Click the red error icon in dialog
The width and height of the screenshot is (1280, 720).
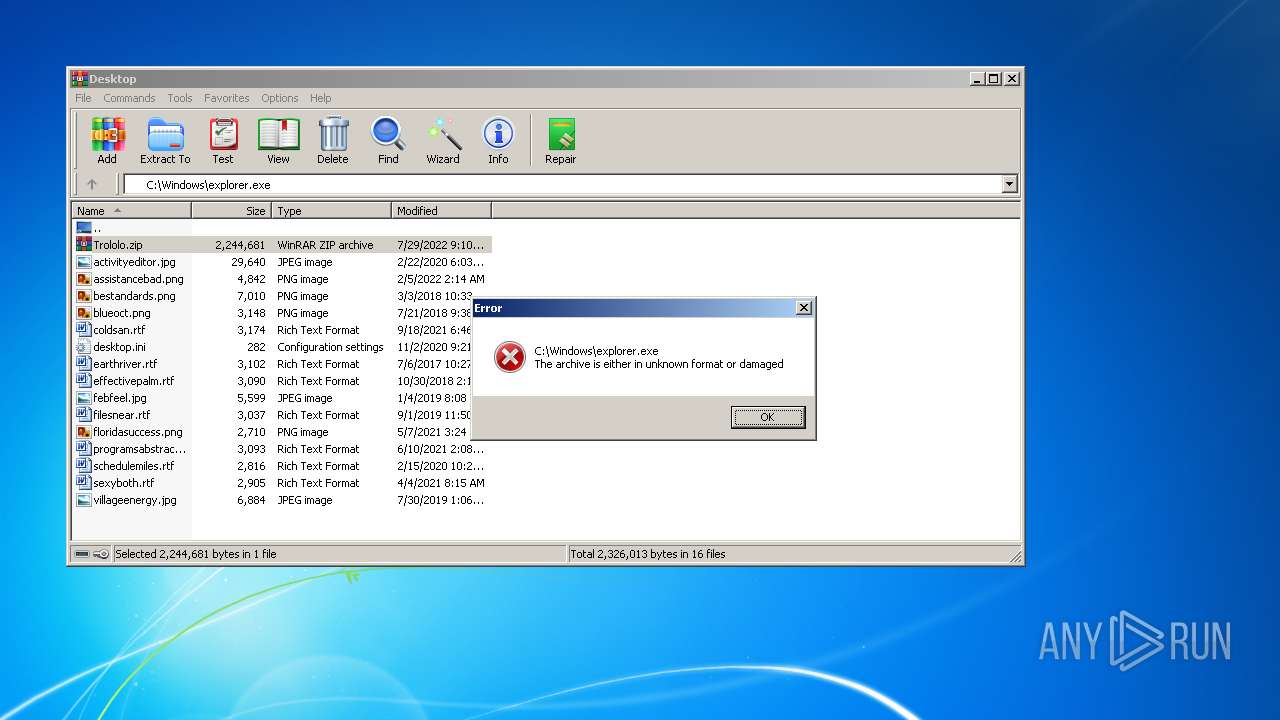pyautogui.click(x=510, y=357)
